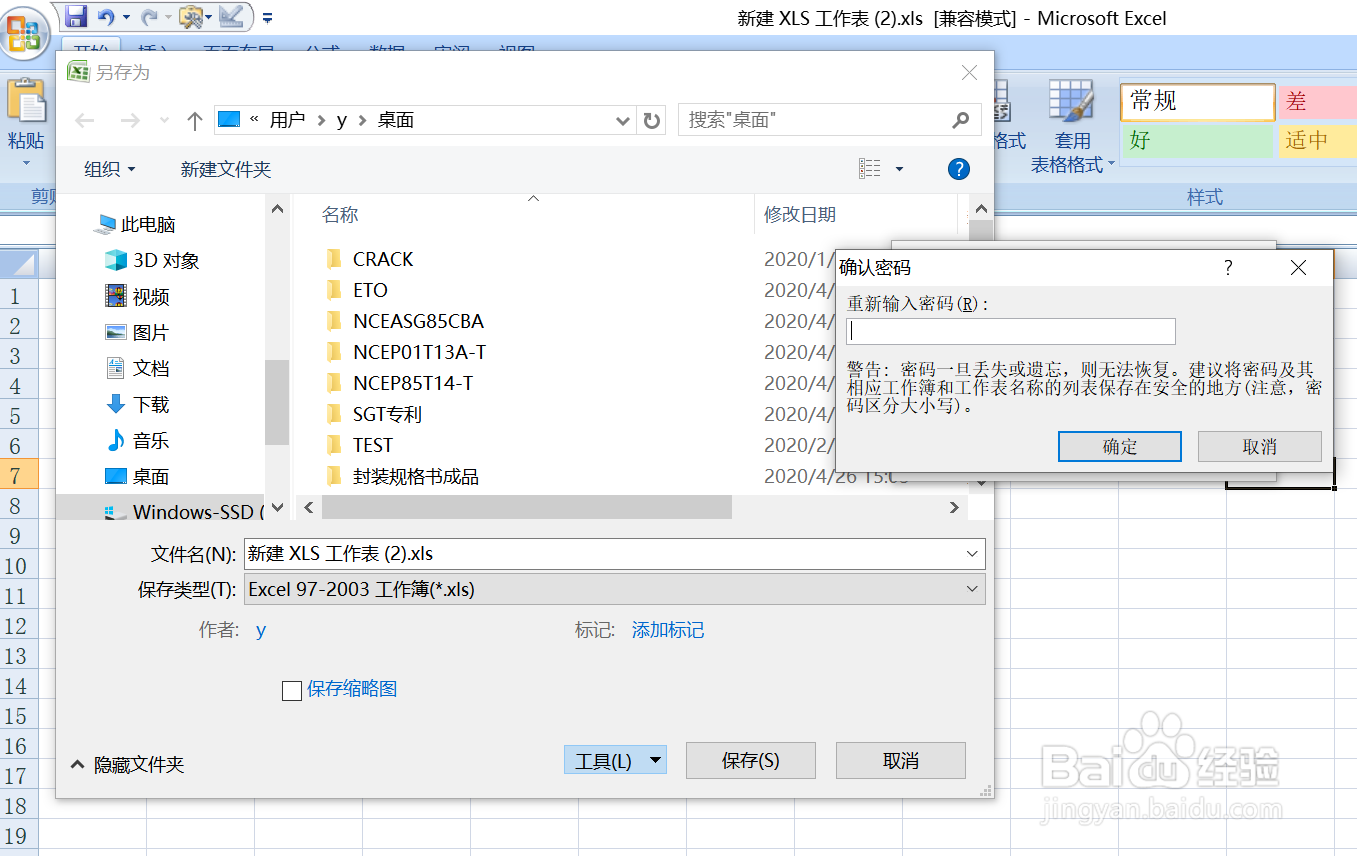This screenshot has width=1357, height=856.
Task: Click the Save icon on the Quick Access Toolbar
Action: click(x=77, y=16)
